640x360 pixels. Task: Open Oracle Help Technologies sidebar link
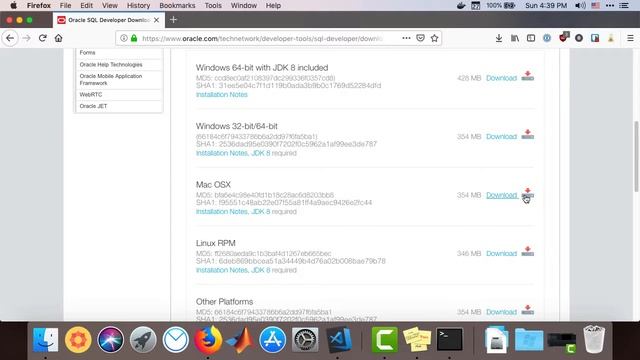pyautogui.click(x=111, y=64)
